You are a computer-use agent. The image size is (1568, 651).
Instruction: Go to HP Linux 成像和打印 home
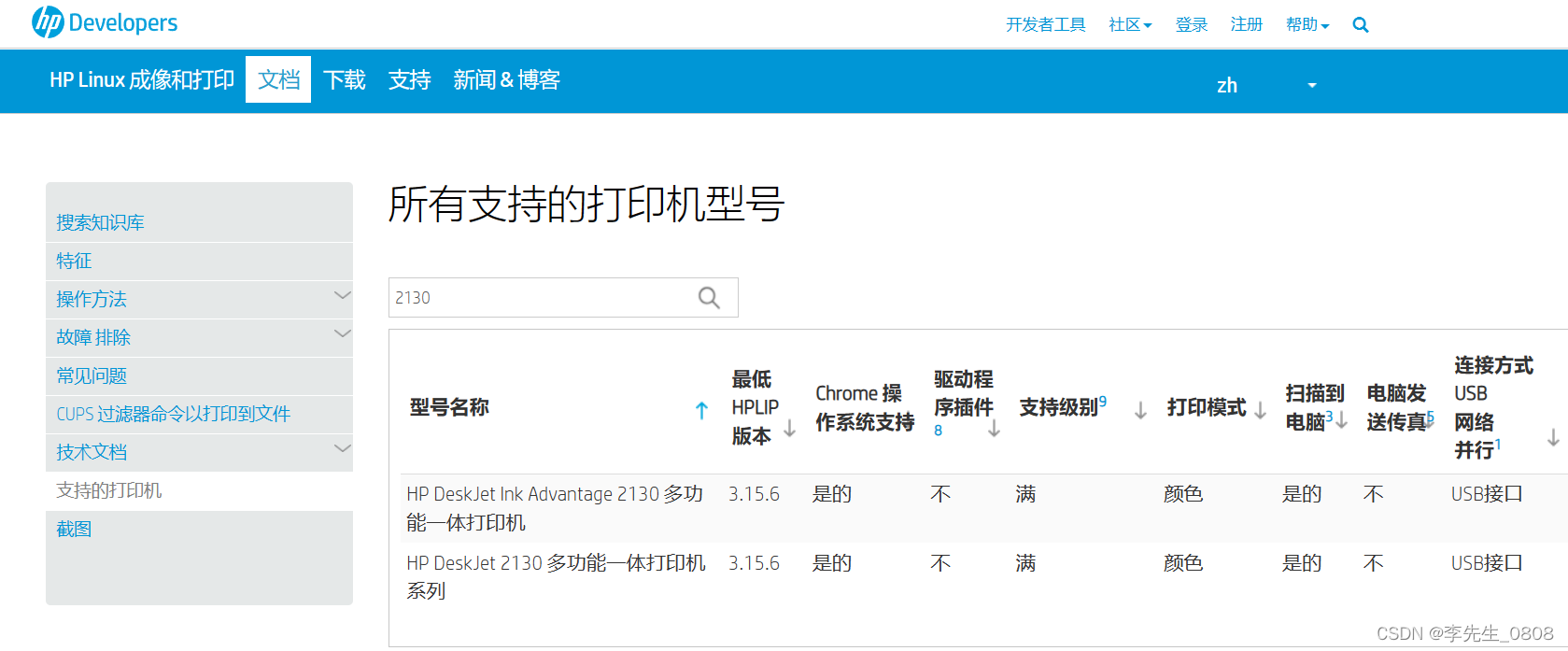pyautogui.click(x=142, y=79)
